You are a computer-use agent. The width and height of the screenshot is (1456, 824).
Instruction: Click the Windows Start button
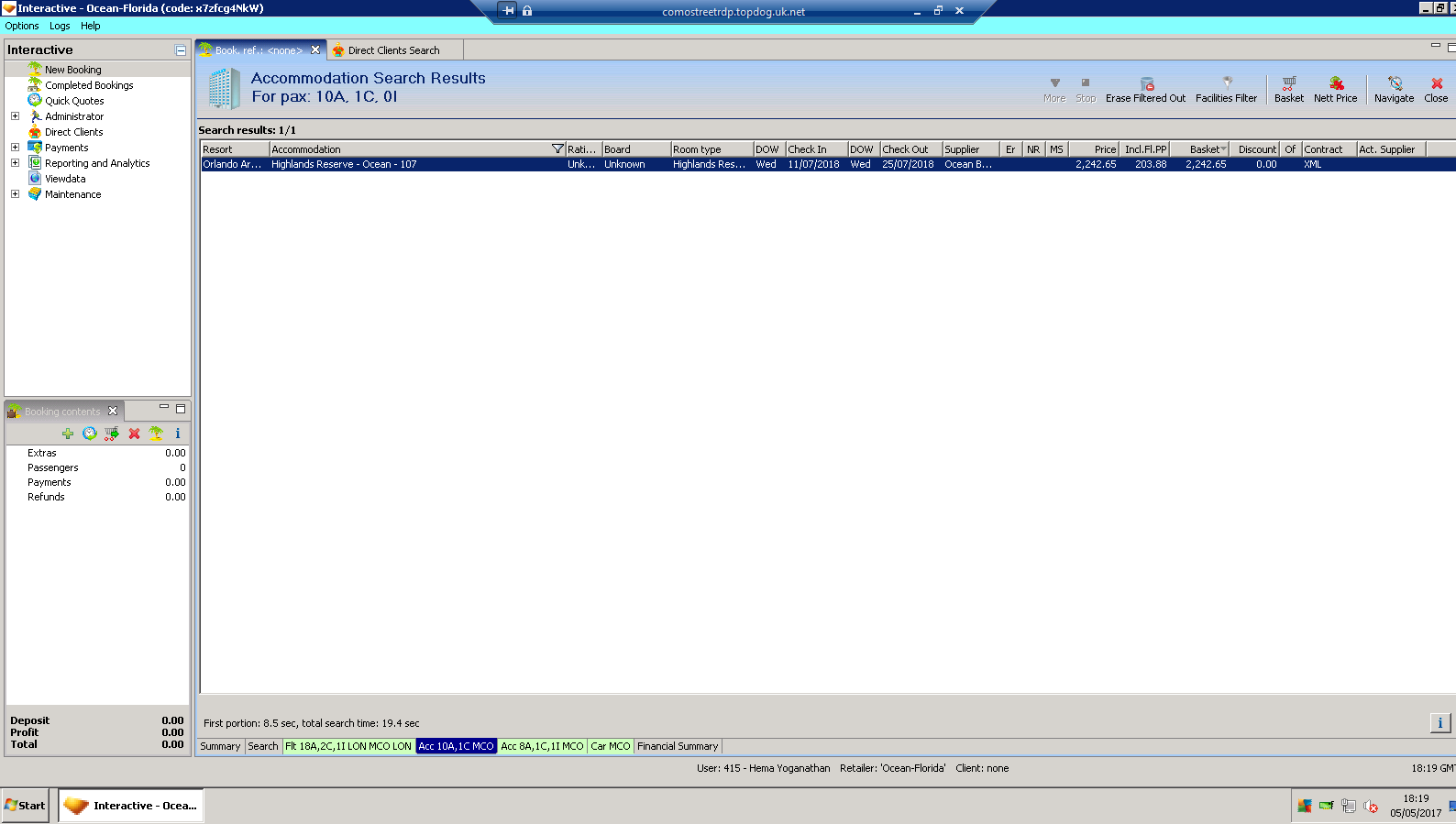(25, 806)
